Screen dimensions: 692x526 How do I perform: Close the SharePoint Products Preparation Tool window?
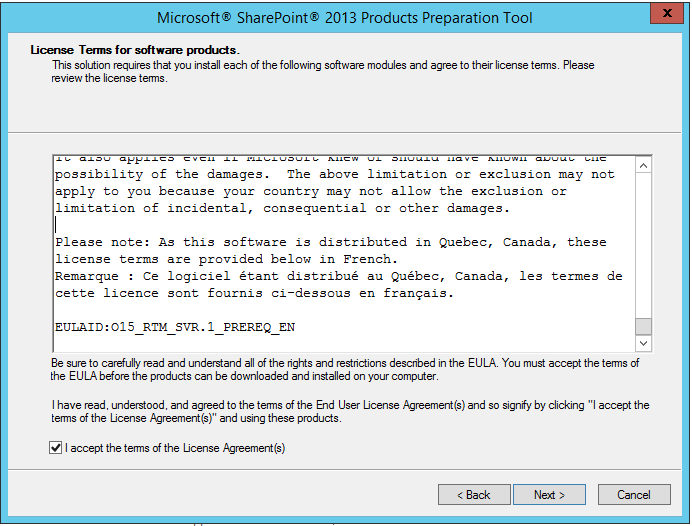662,15
